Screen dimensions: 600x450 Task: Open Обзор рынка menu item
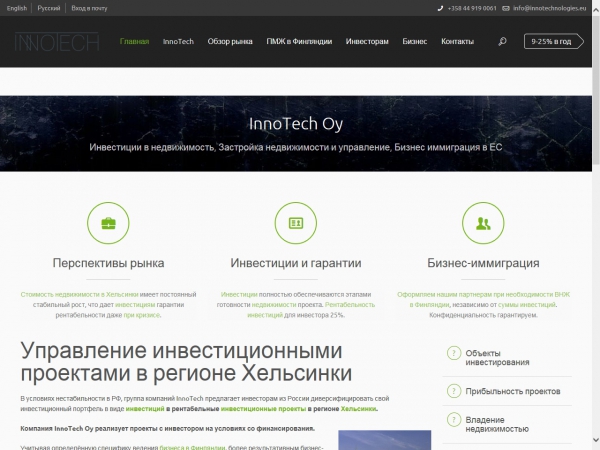coord(230,41)
